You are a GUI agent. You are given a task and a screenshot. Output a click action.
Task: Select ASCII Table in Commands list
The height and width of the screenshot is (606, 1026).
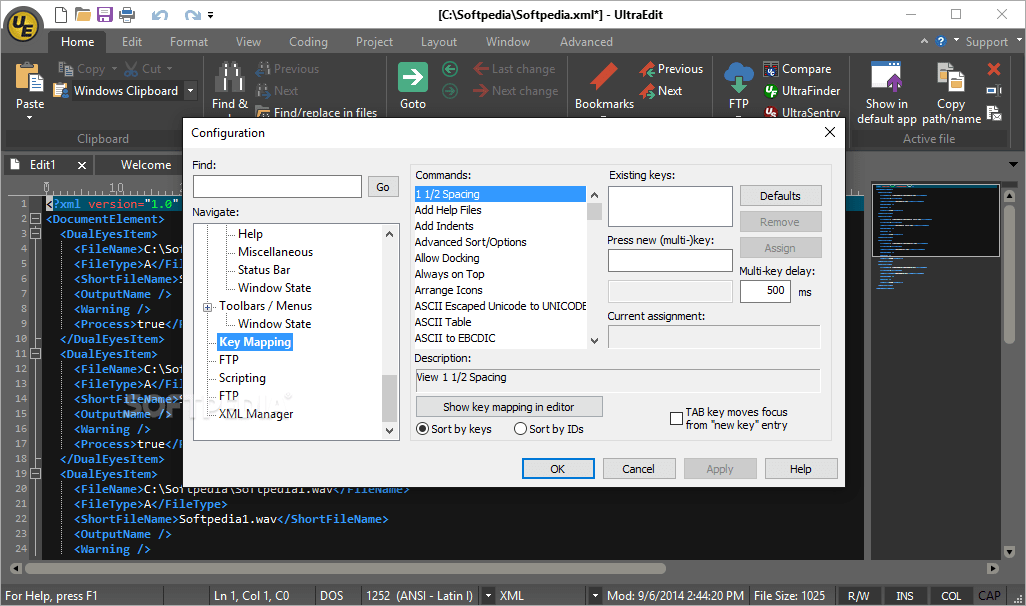(x=443, y=322)
